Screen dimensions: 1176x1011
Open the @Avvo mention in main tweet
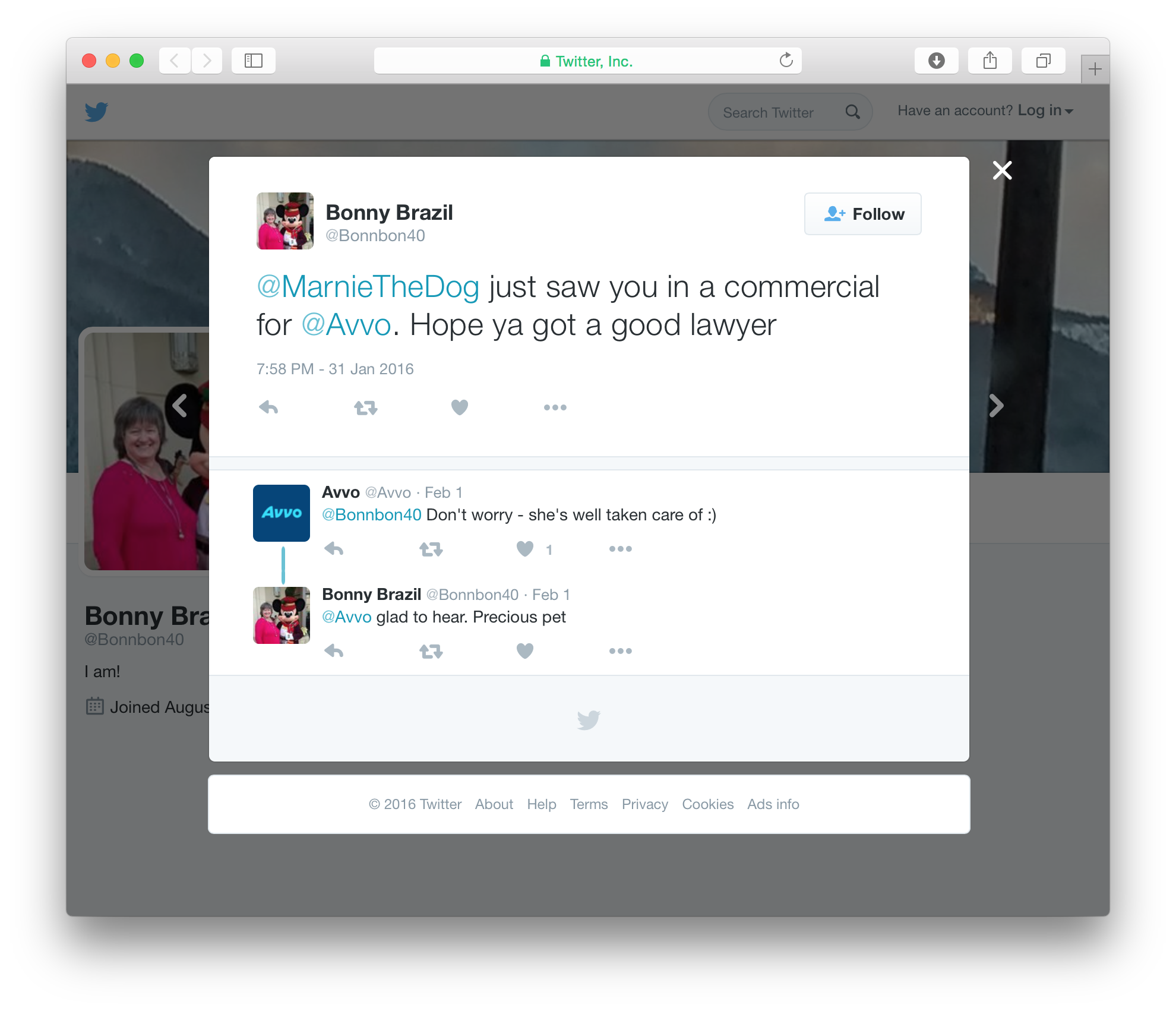(x=346, y=325)
